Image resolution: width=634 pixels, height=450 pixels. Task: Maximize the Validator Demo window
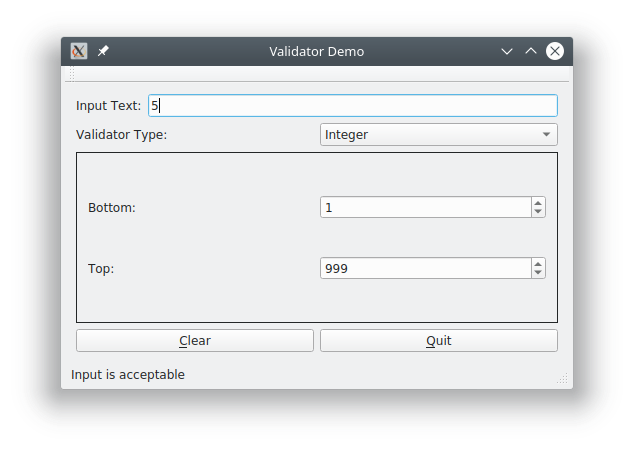pyautogui.click(x=531, y=51)
